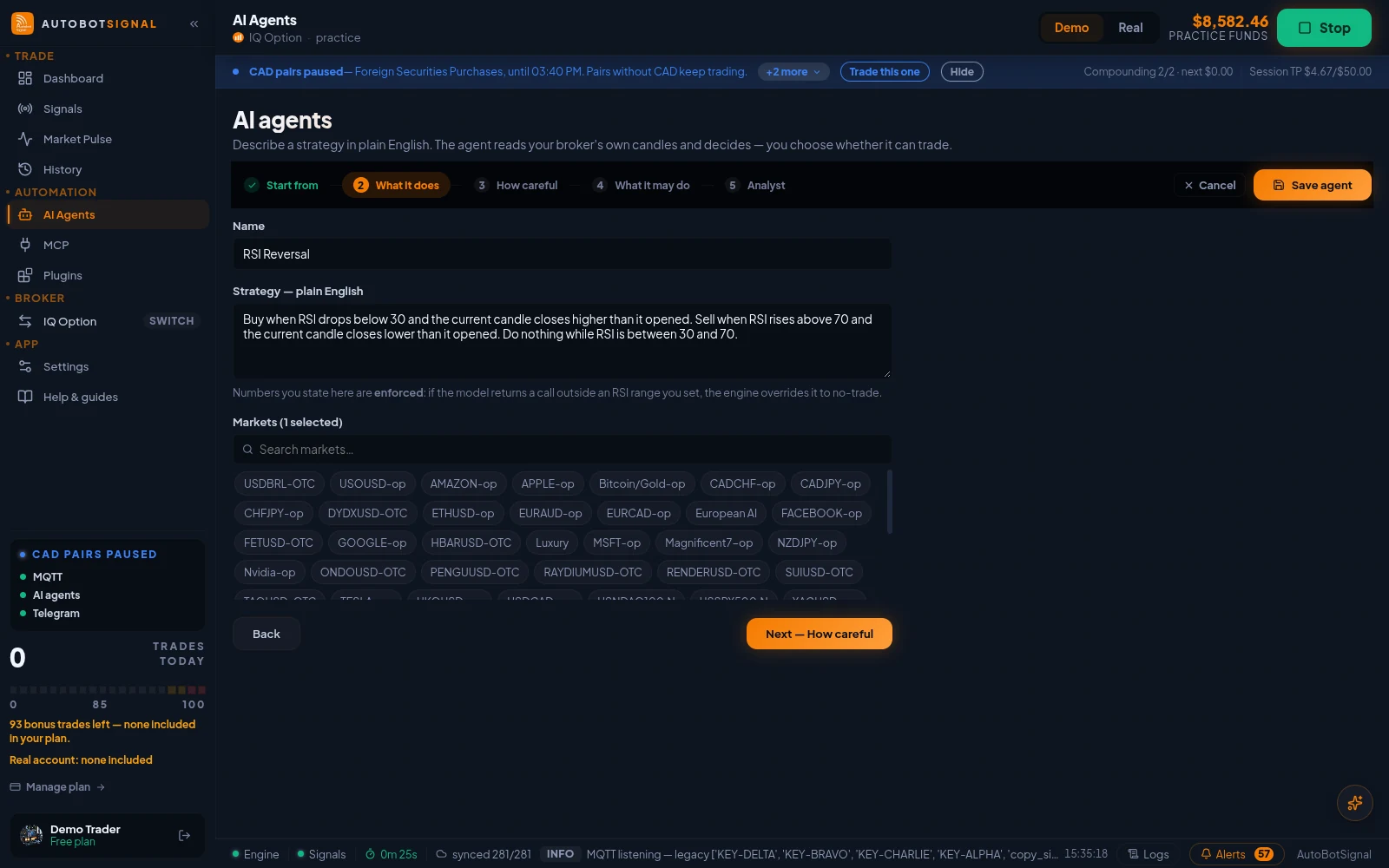
Task: Toggle the USDBRL-OTC market chip
Action: [279, 483]
